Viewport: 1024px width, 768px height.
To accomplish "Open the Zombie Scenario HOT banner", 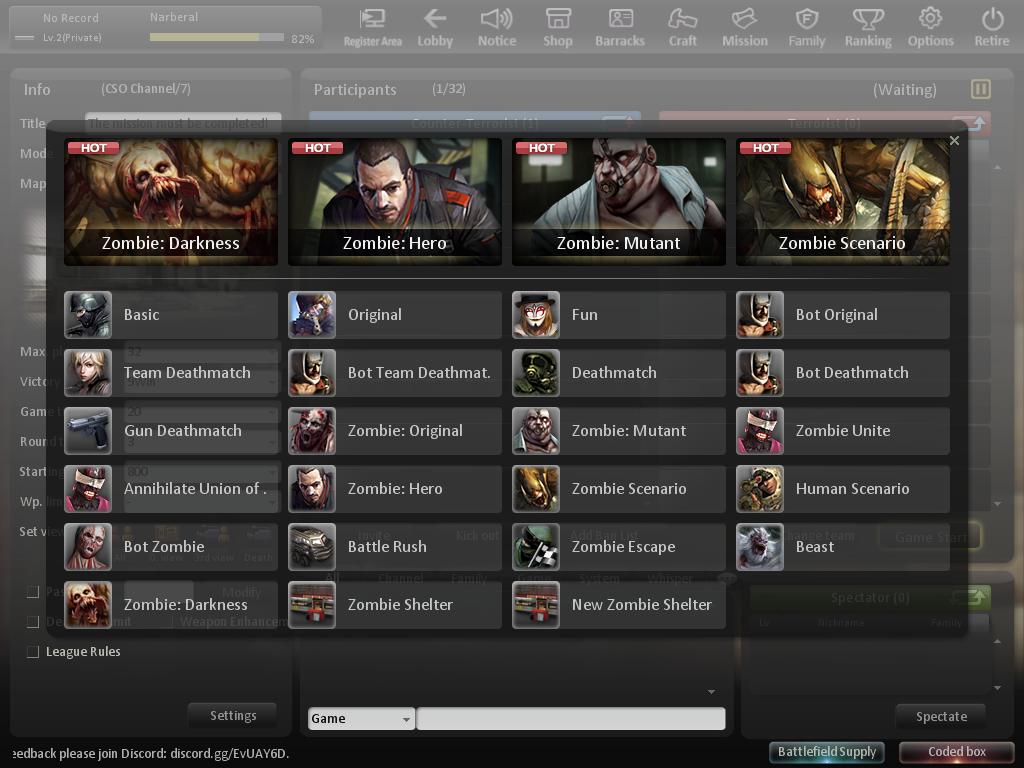I will [843, 202].
